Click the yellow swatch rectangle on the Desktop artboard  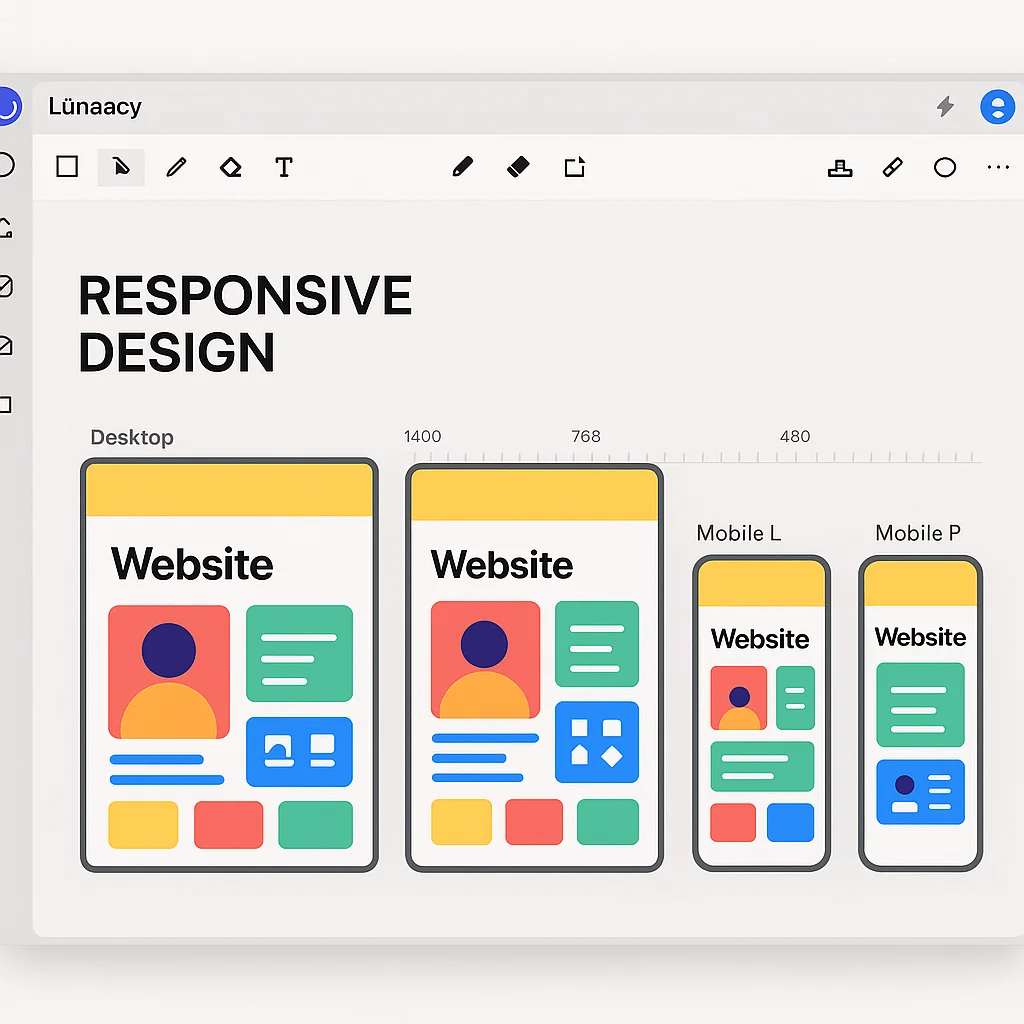point(142,824)
